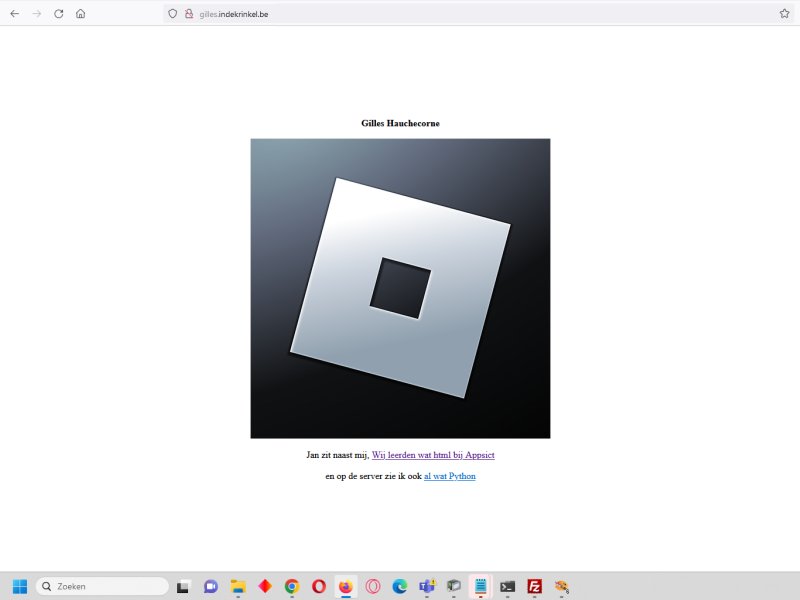This screenshot has width=800, height=600.
Task: Go to the browser home page
Action: pyautogui.click(x=80, y=14)
